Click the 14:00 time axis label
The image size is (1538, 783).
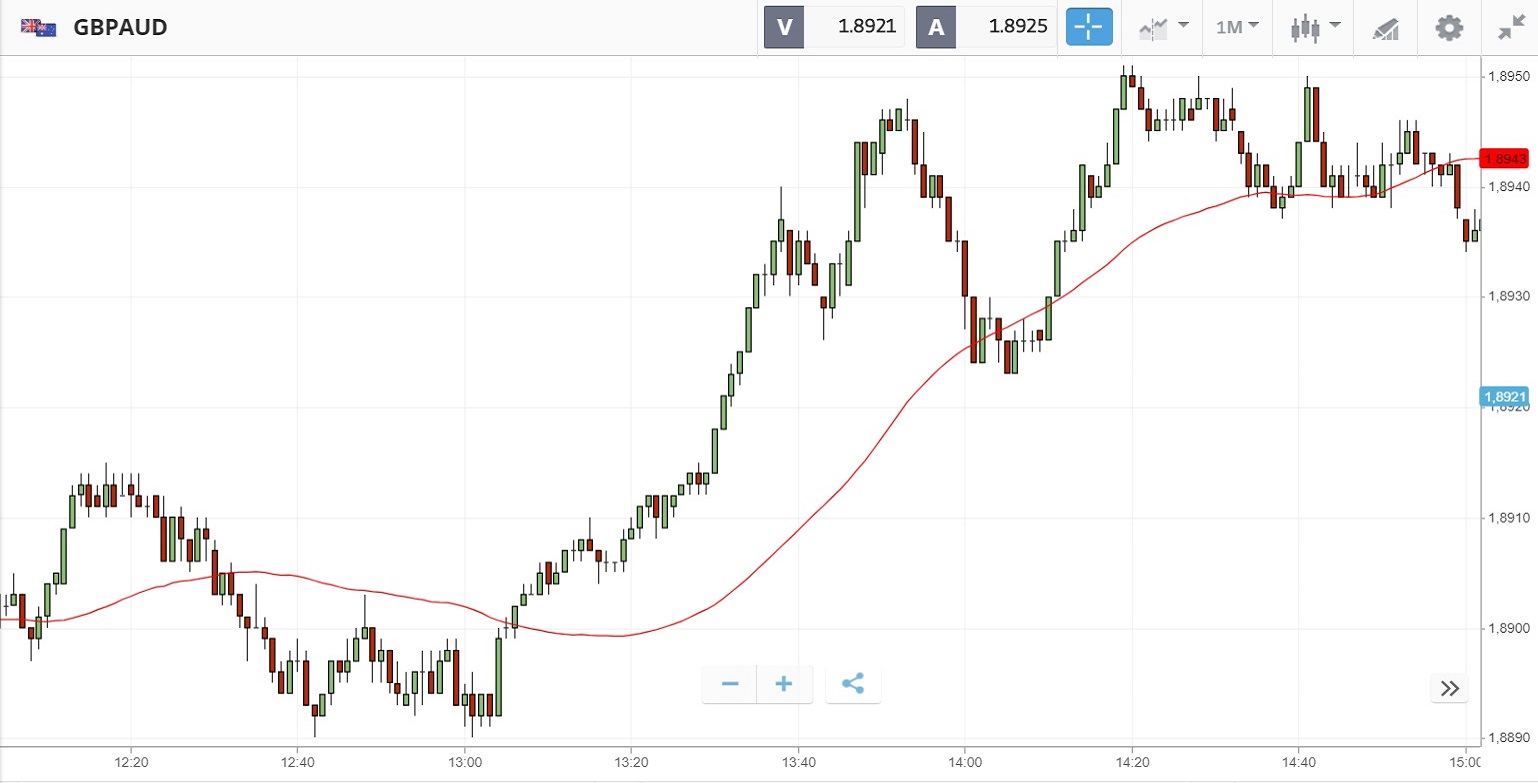pos(964,760)
